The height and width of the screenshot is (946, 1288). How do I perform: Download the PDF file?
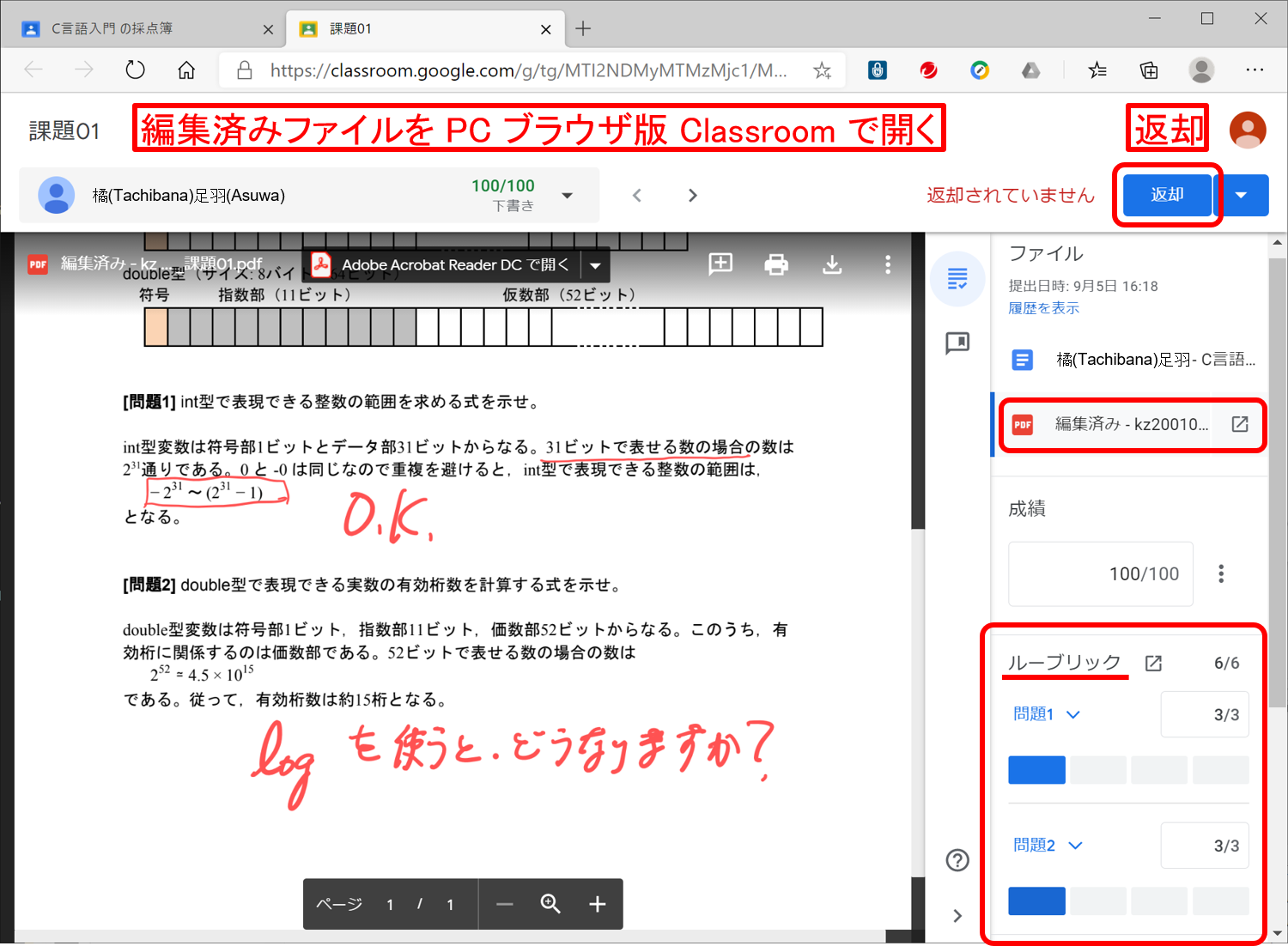click(x=832, y=264)
